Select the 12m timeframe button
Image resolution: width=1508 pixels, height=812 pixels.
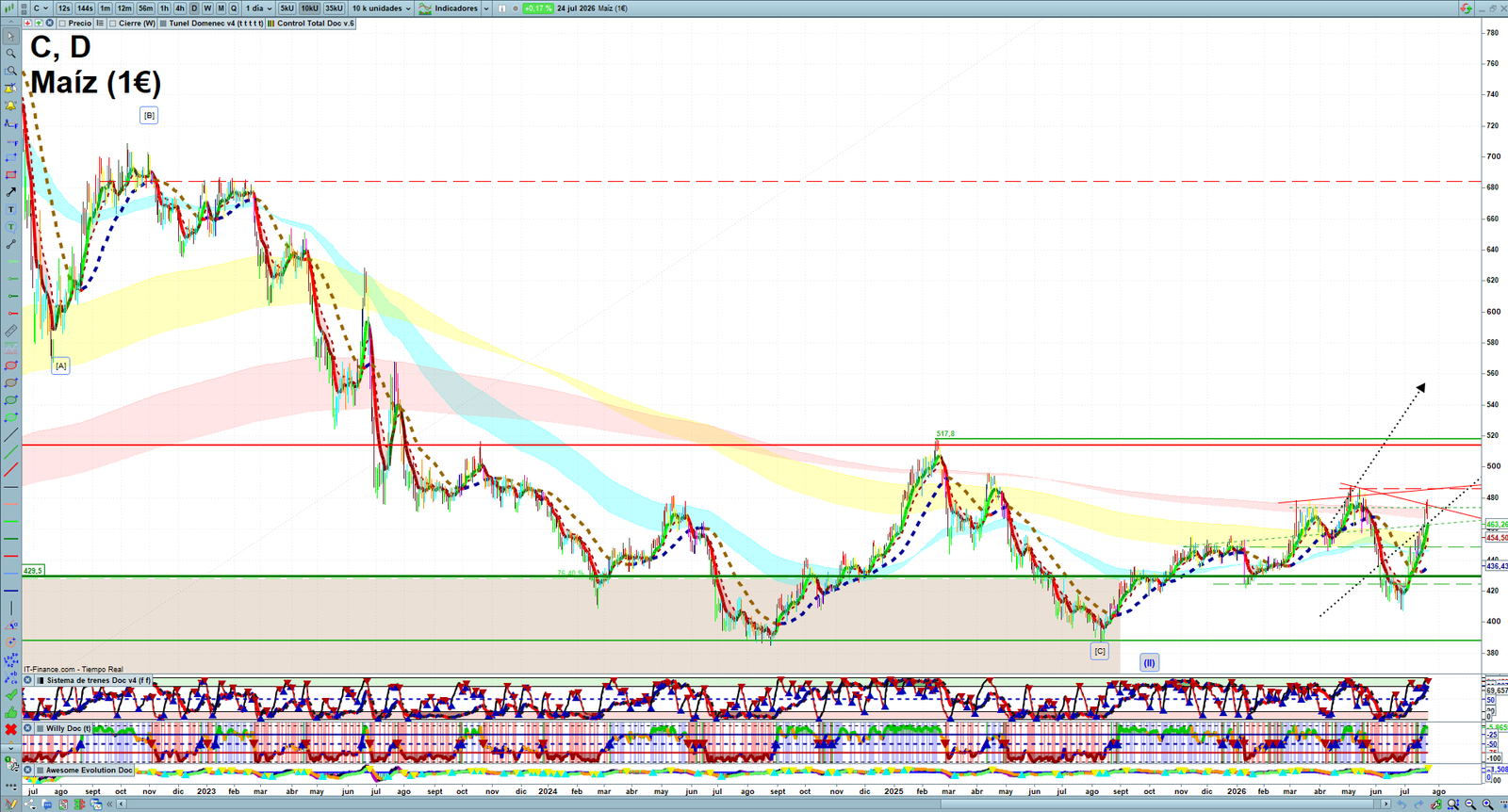tap(124, 8)
